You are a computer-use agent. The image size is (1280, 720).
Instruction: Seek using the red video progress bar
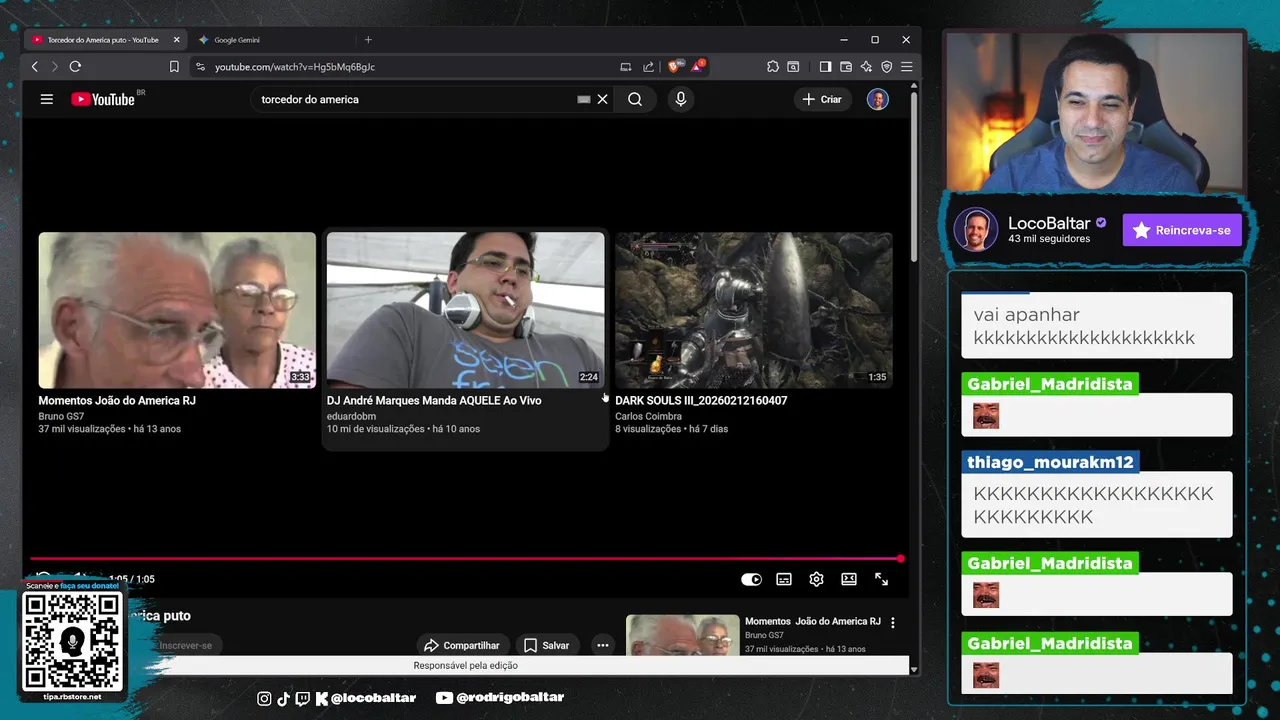(x=465, y=559)
